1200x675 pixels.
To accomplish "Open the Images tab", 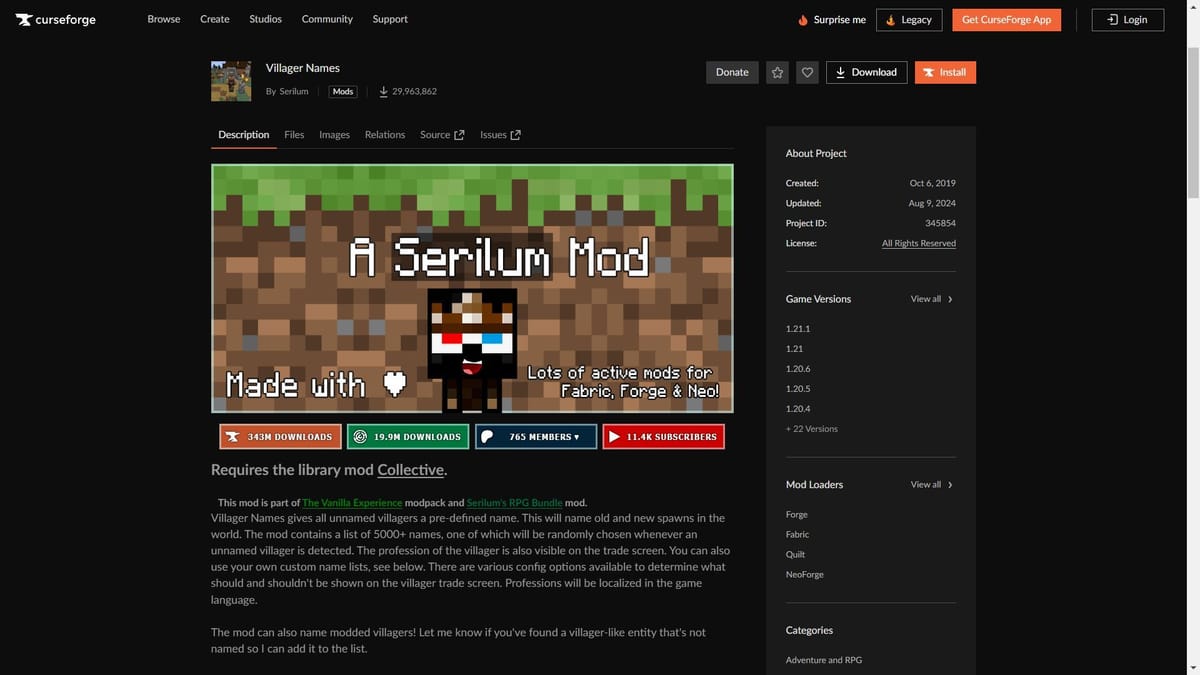I will (x=334, y=134).
